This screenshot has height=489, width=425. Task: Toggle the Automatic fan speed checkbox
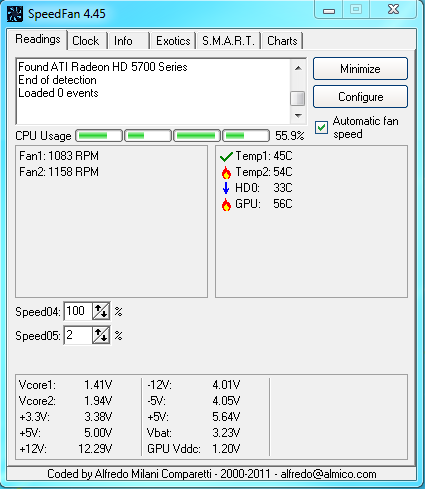click(322, 128)
